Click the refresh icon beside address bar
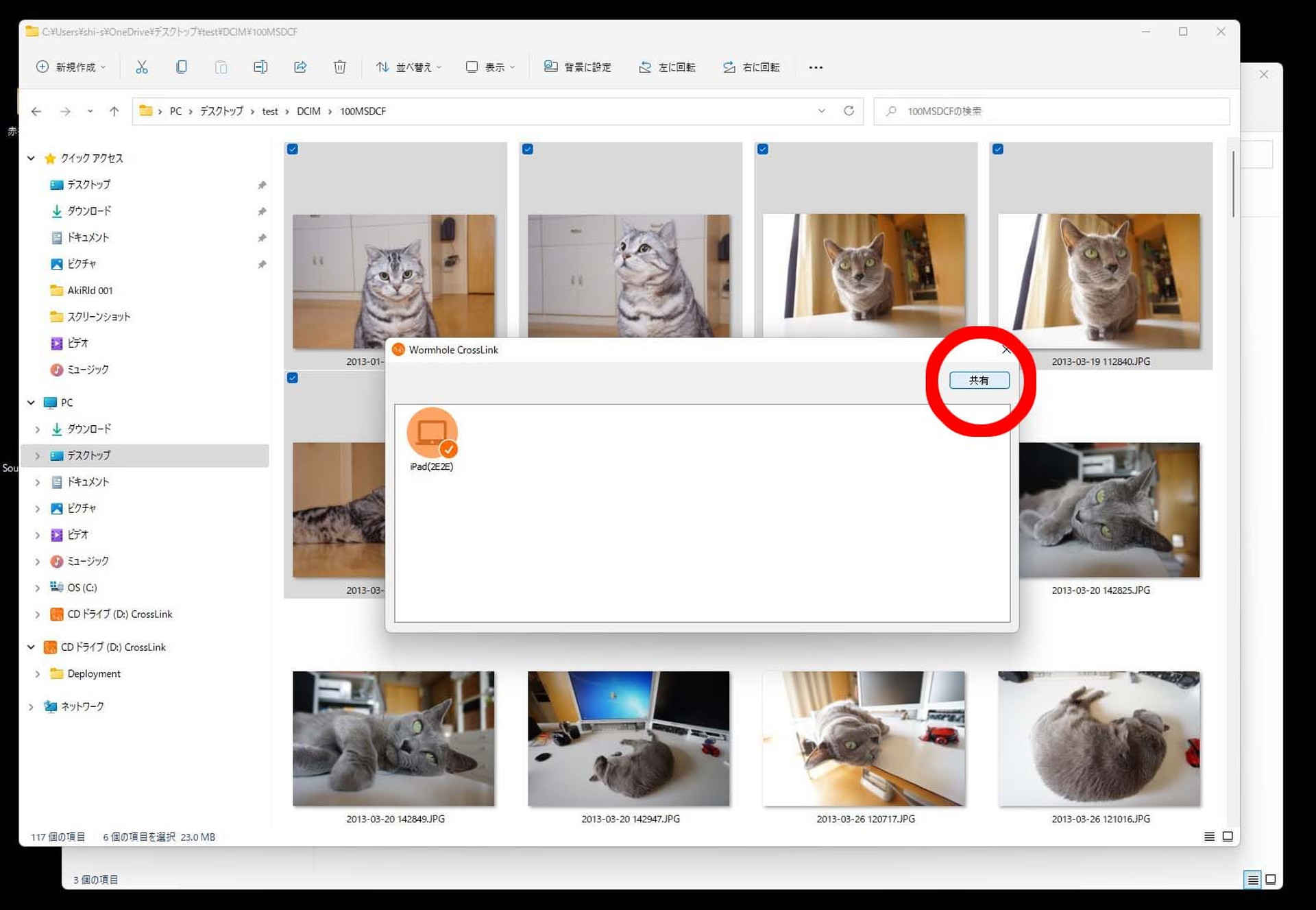1316x910 pixels. pyautogui.click(x=849, y=110)
